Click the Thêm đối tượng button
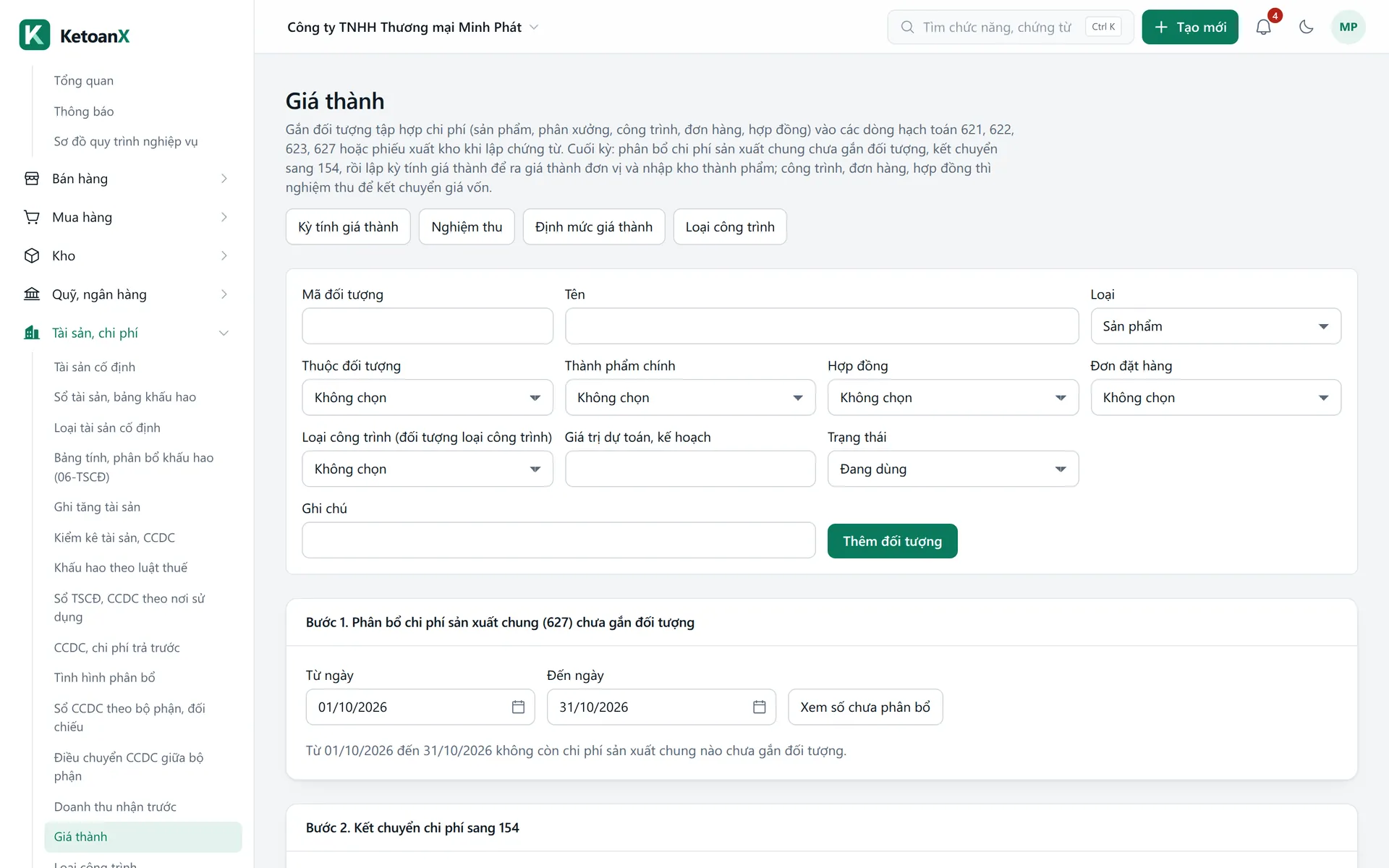The image size is (1389, 868). (892, 541)
